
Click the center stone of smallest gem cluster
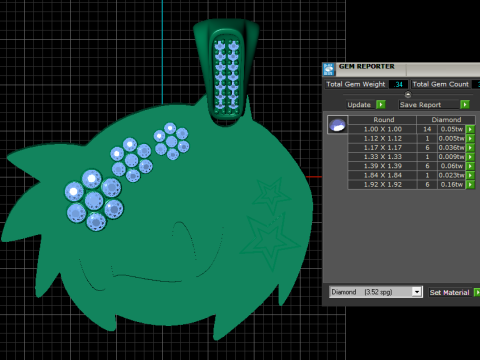click(171, 141)
